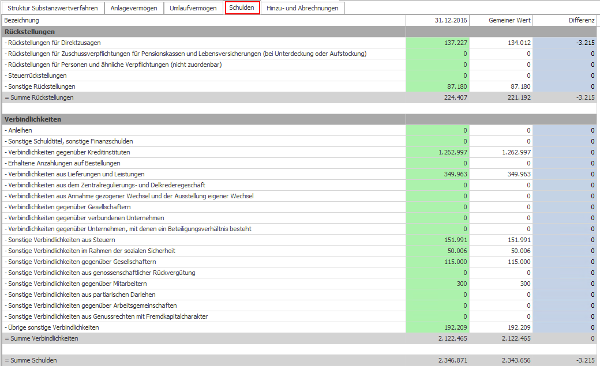600x366 pixels.
Task: Edit green cell 151.991 for Steuern
Action: pyautogui.click(x=438, y=240)
